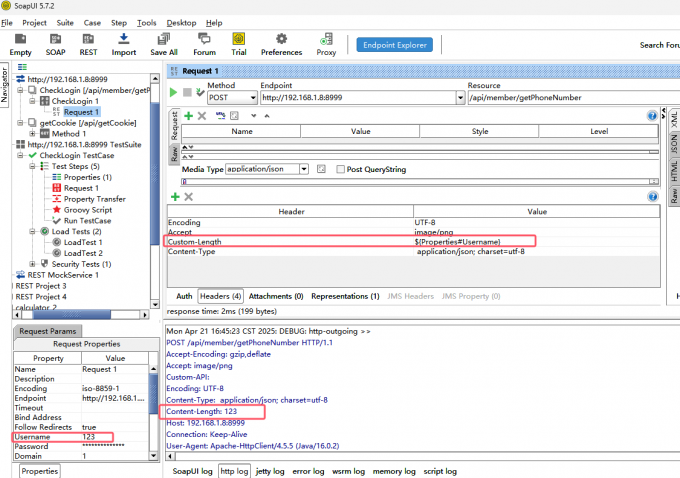Open the Help menu
This screenshot has height=478, width=680.
click(214, 23)
